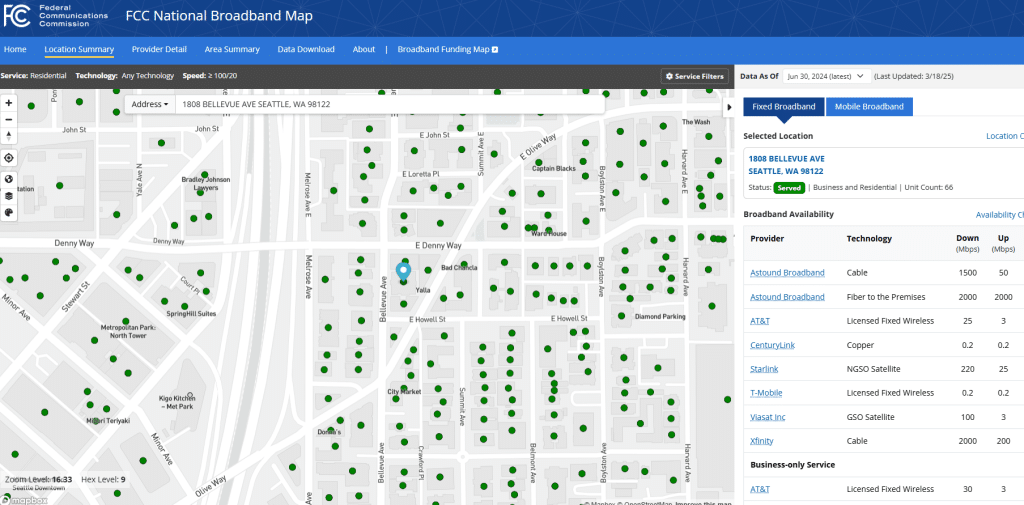Click the green Served status badge
Screen dimensions: 1024x505
coord(789,188)
